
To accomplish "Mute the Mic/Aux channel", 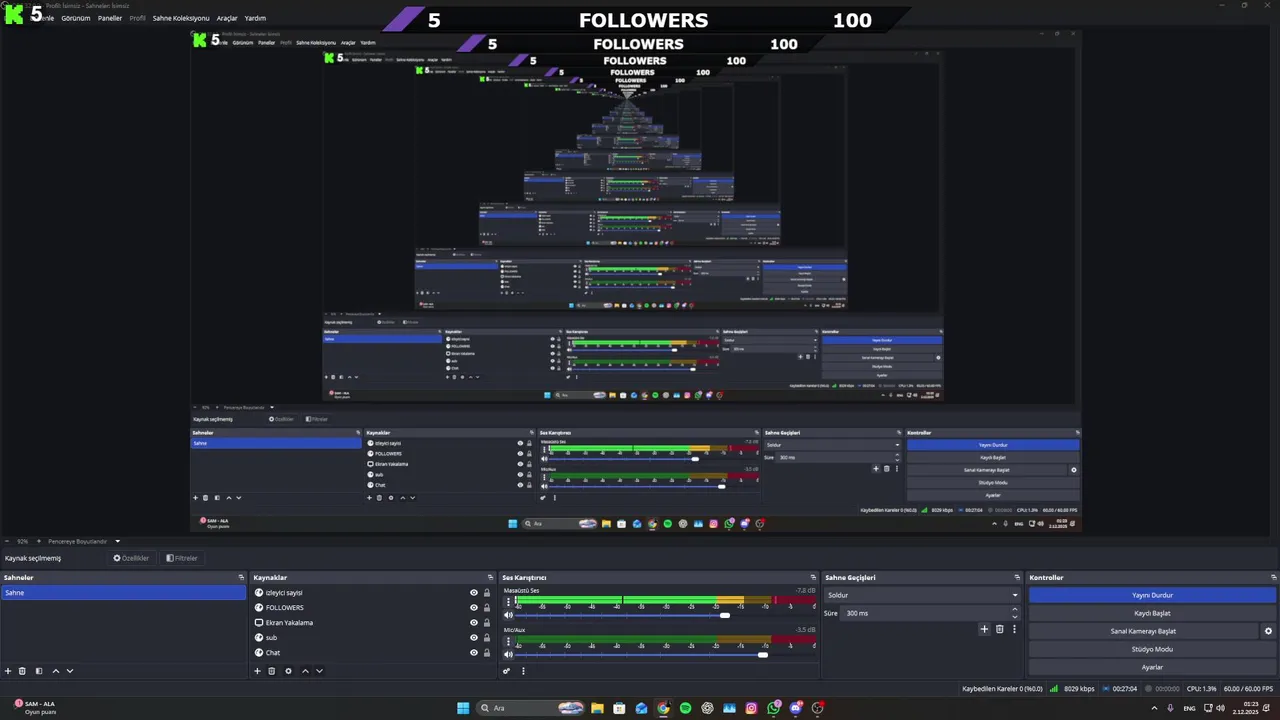I will 508,654.
